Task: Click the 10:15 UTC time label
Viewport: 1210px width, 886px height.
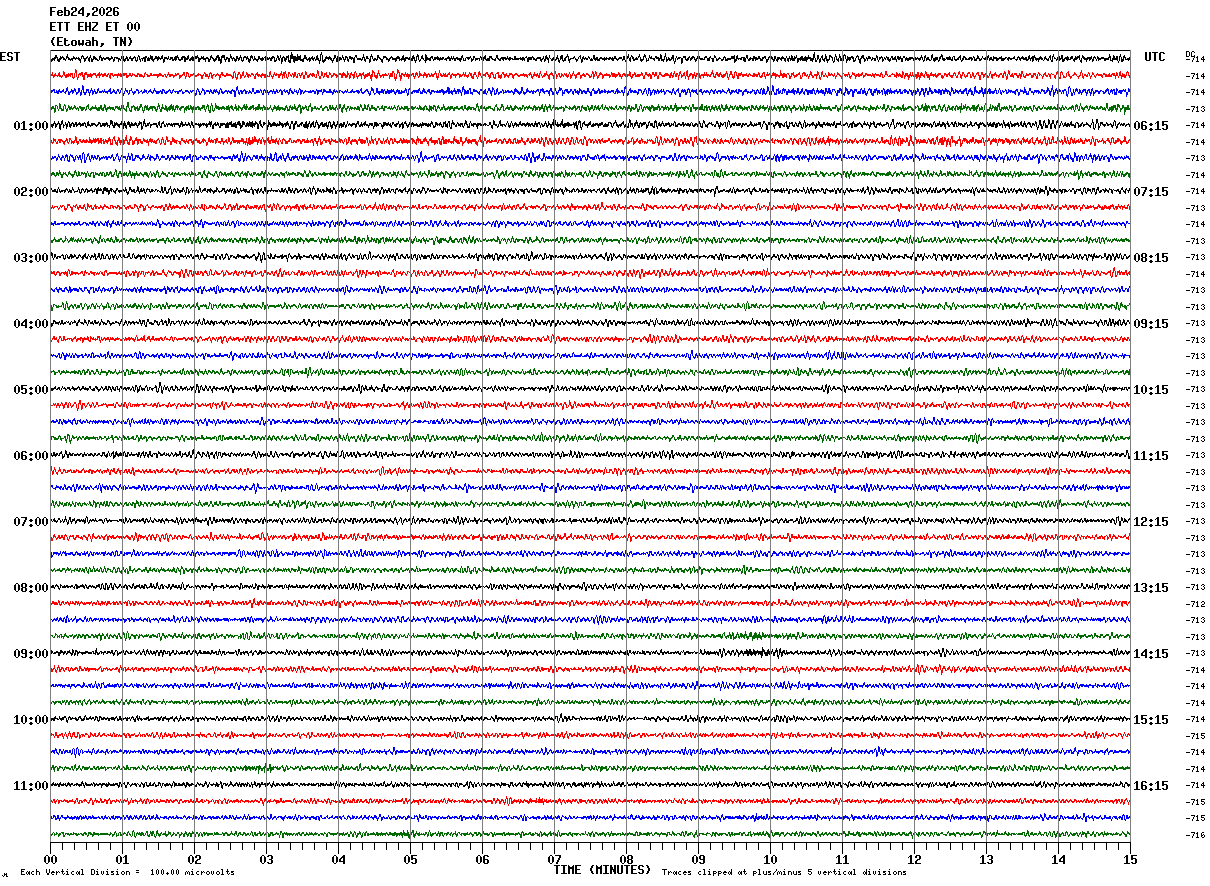Action: (x=1151, y=390)
